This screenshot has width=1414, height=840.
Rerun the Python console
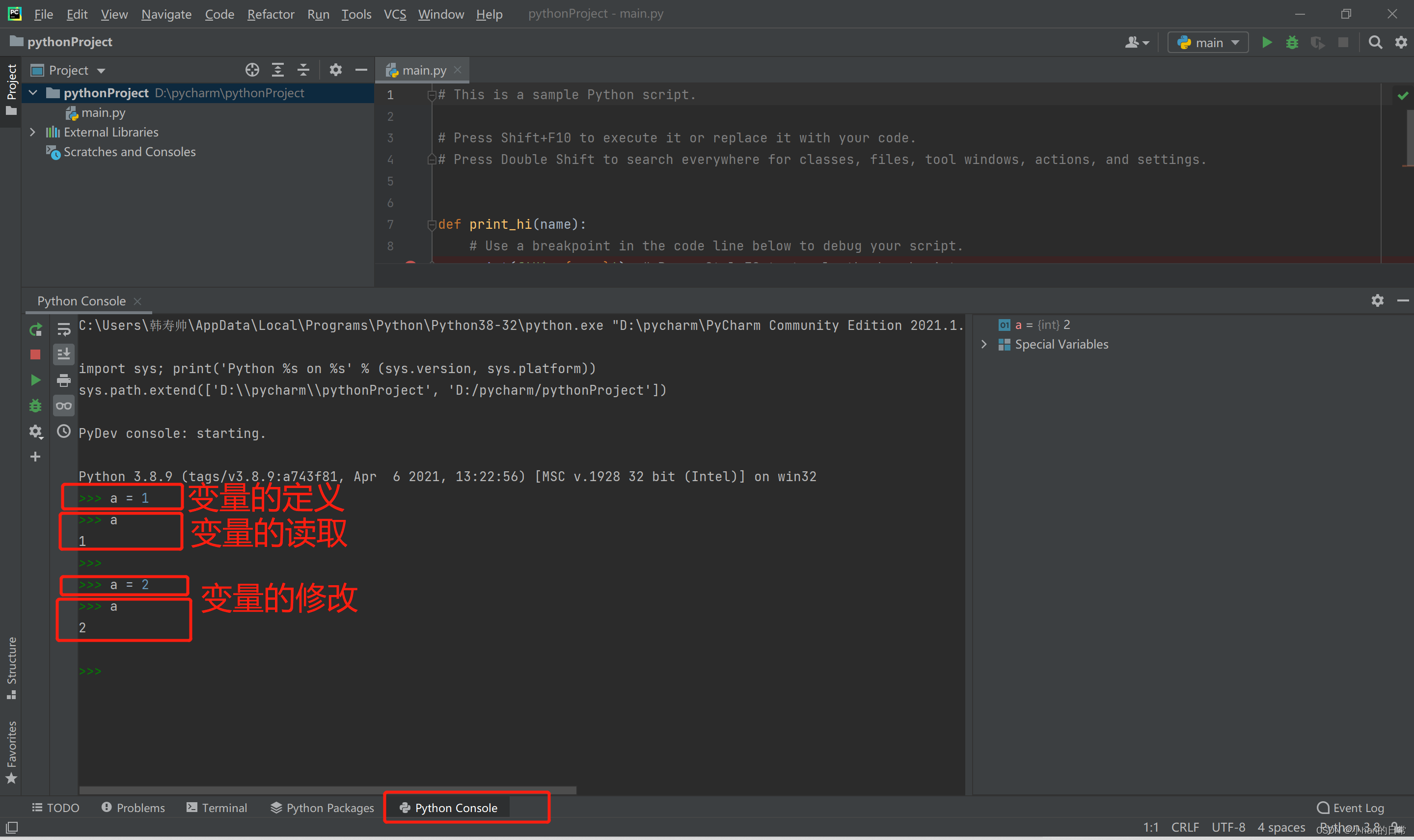point(35,329)
